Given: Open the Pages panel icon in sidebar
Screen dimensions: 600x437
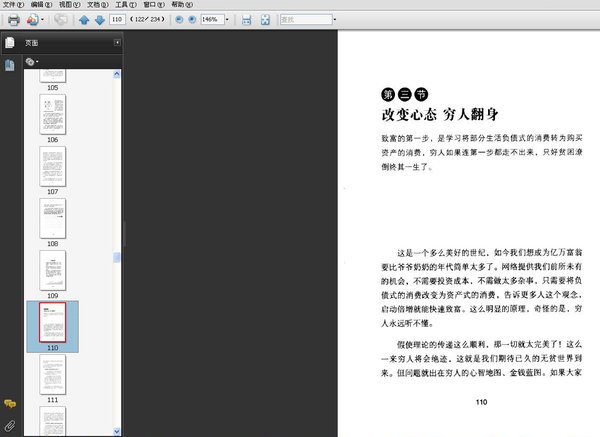Looking at the screenshot, I should [10, 43].
